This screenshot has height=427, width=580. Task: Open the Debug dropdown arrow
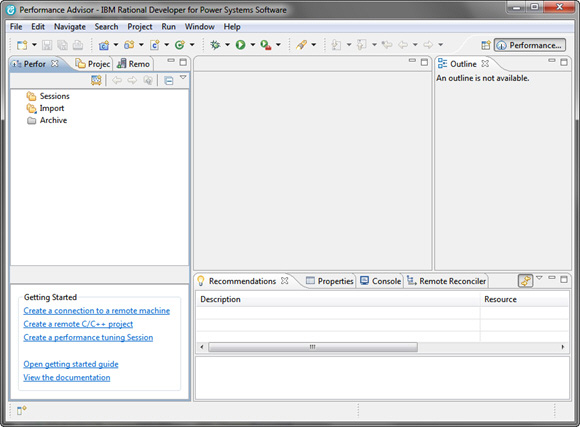pyautogui.click(x=227, y=45)
